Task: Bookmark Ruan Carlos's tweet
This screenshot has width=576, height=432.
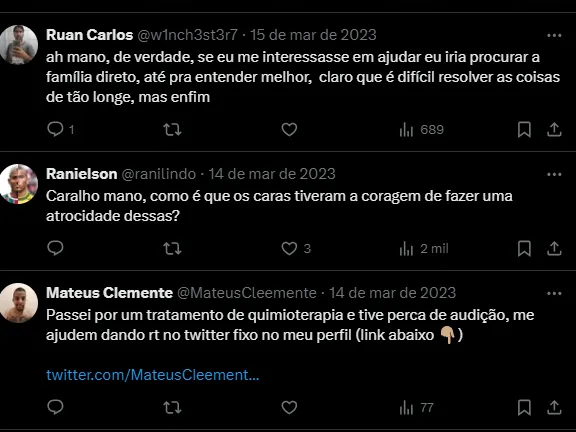Action: tap(524, 129)
